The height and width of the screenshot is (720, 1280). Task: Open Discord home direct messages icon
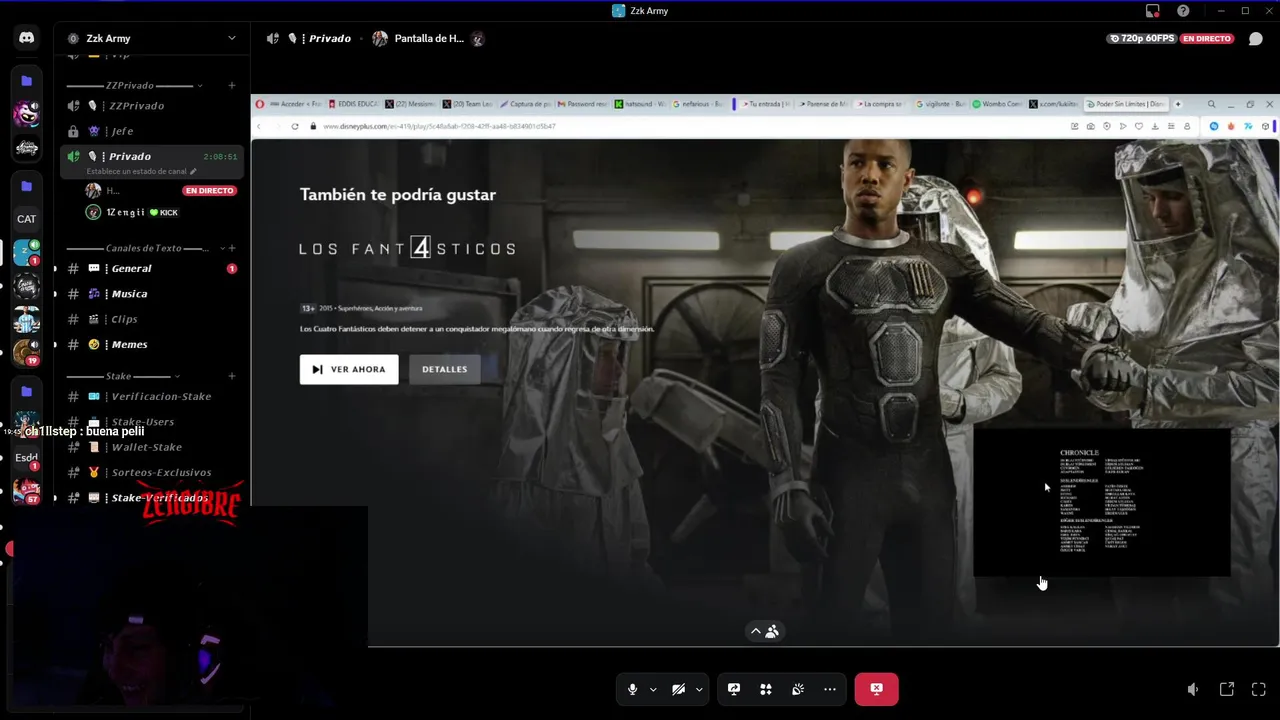click(27, 38)
